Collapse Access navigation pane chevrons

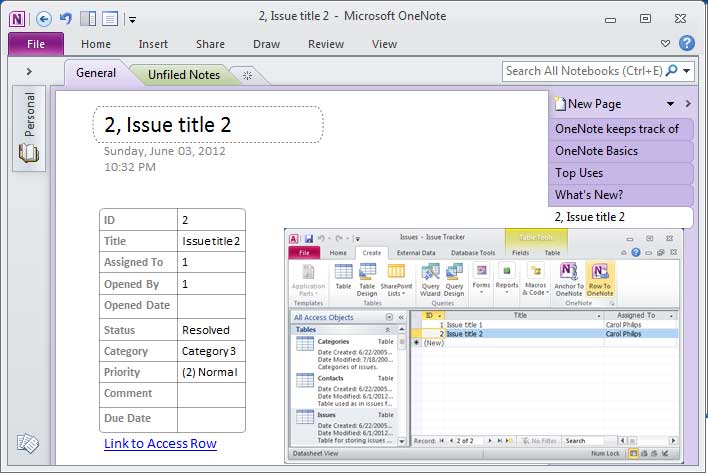(401, 317)
